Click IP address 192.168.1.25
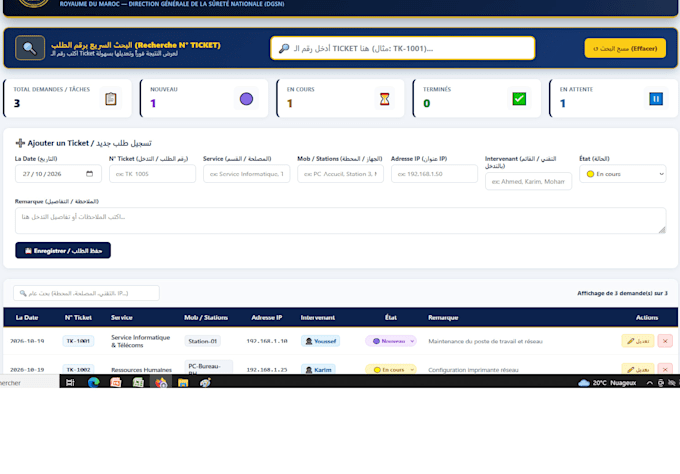The height and width of the screenshot is (474, 680). point(267,370)
